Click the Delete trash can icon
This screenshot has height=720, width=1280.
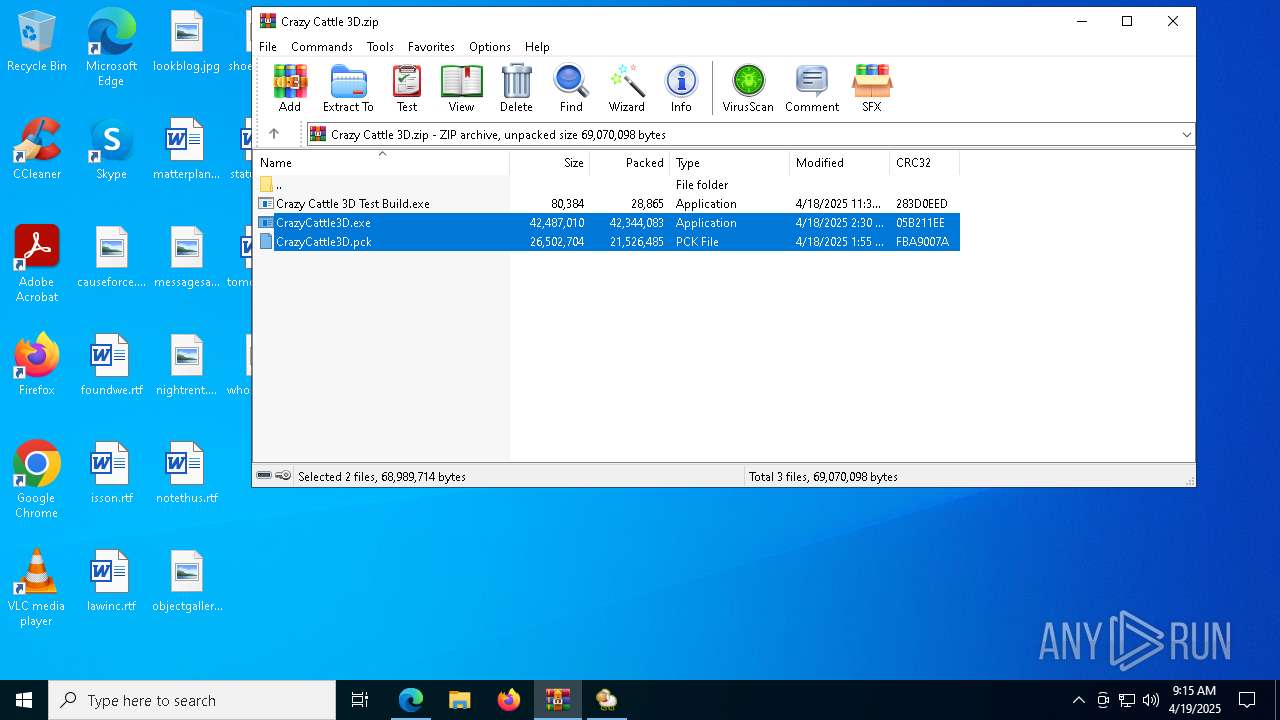click(516, 88)
